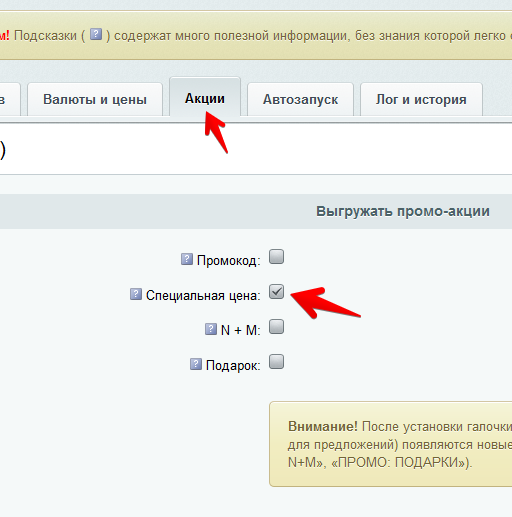This screenshot has height=517, width=512.
Task: Select the Акции tab
Action: pos(205,97)
